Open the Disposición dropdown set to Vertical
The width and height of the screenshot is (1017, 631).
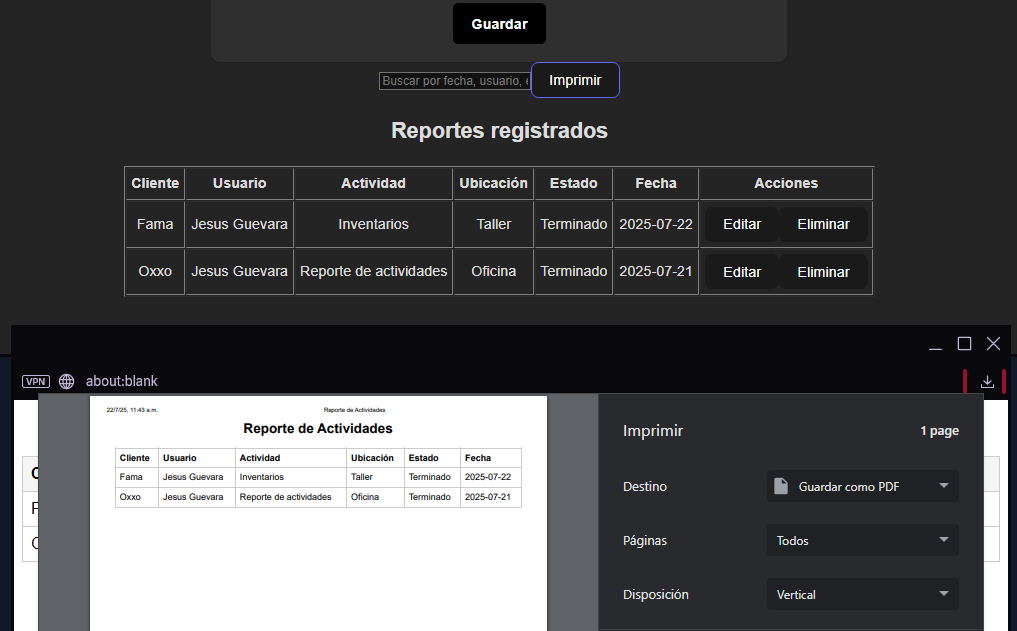[862, 594]
